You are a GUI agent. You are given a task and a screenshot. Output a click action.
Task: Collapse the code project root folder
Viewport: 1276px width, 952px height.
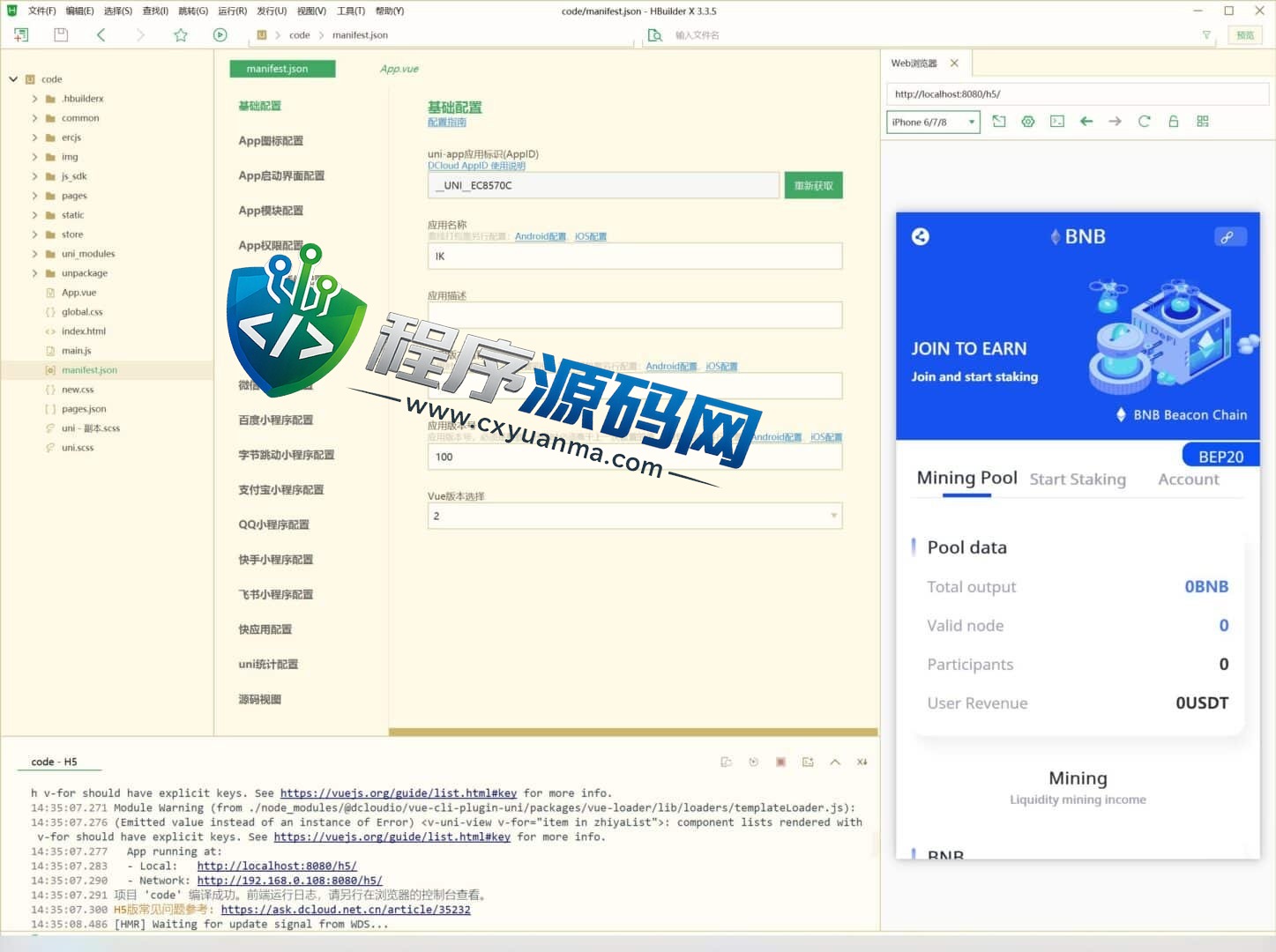coord(13,79)
